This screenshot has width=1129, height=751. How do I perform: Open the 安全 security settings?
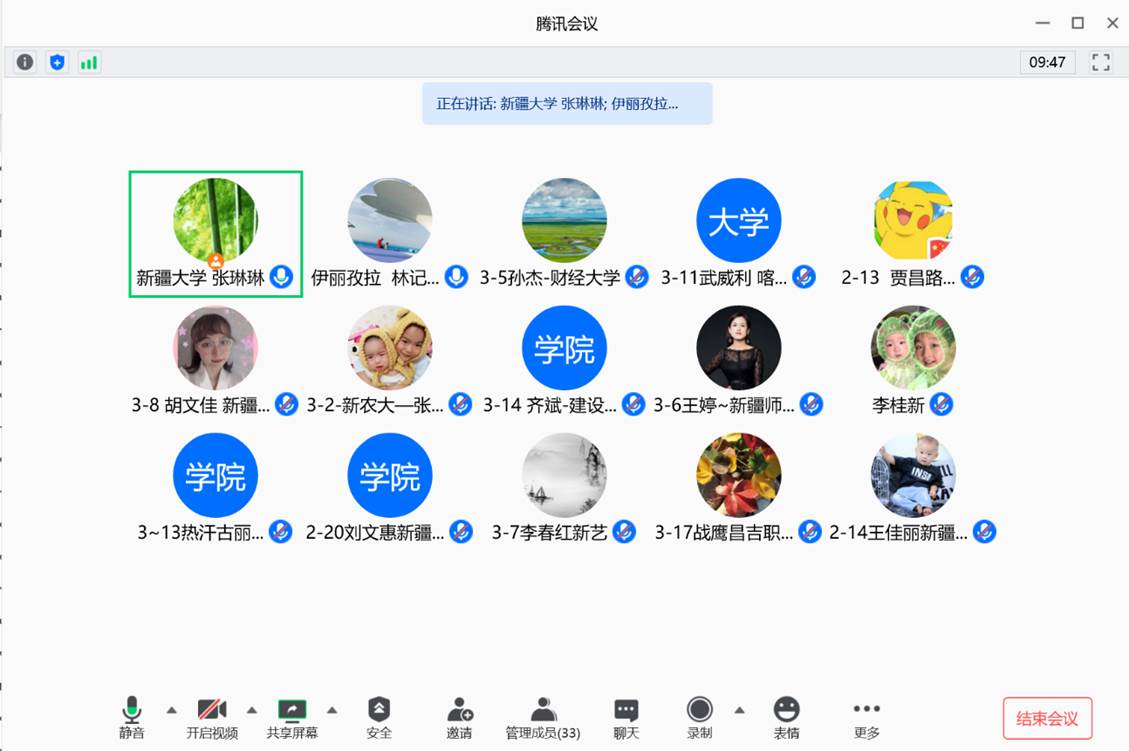[379, 717]
